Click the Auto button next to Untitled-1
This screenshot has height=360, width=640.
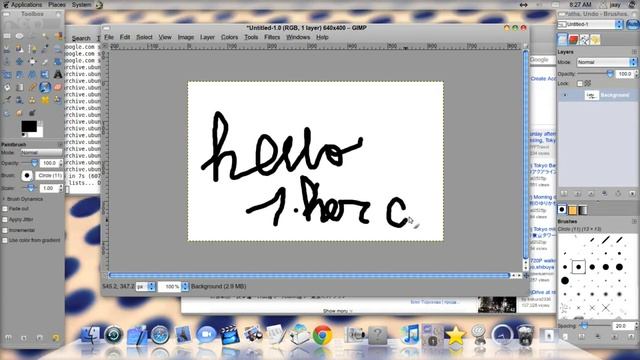click(x=632, y=24)
